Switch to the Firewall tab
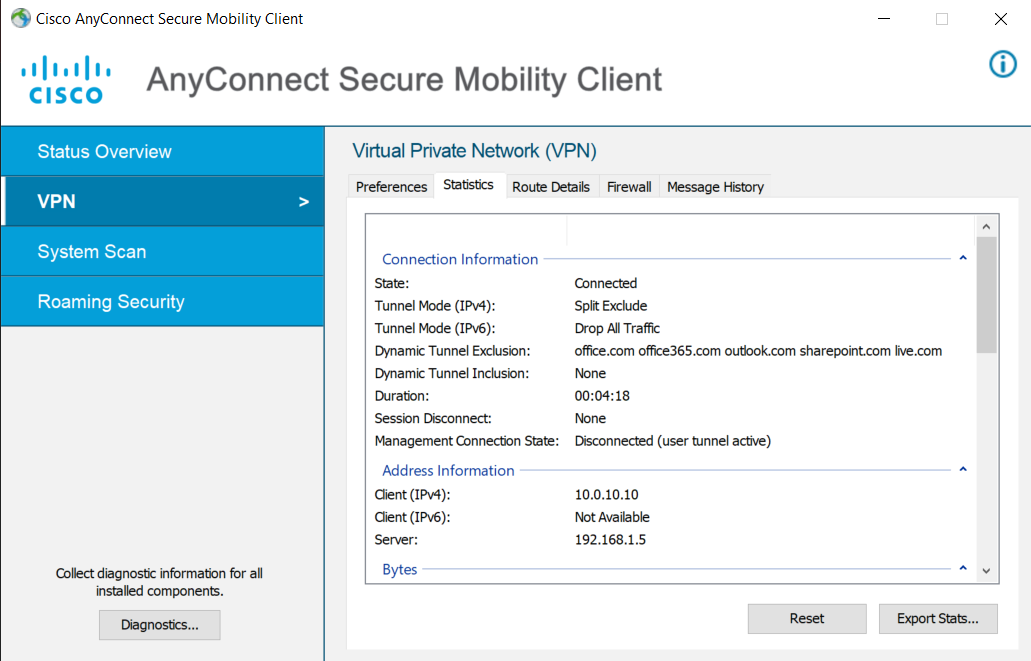The width and height of the screenshot is (1031, 661). [x=629, y=187]
